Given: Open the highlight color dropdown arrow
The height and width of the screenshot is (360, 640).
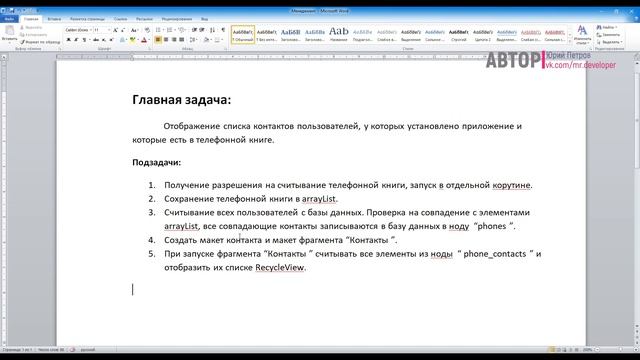Looking at the screenshot, I should [x=137, y=40].
